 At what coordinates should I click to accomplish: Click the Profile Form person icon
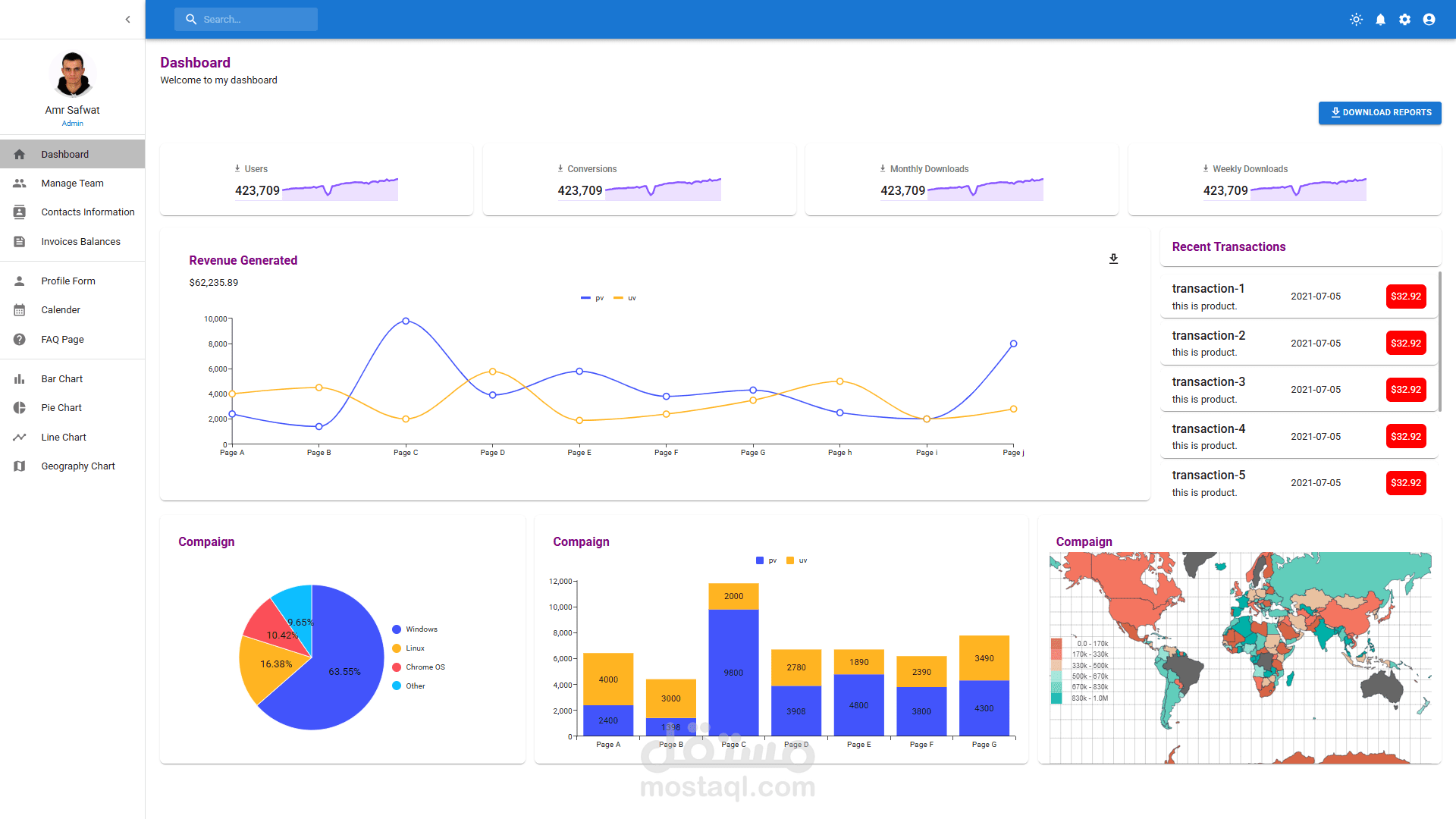(x=20, y=281)
